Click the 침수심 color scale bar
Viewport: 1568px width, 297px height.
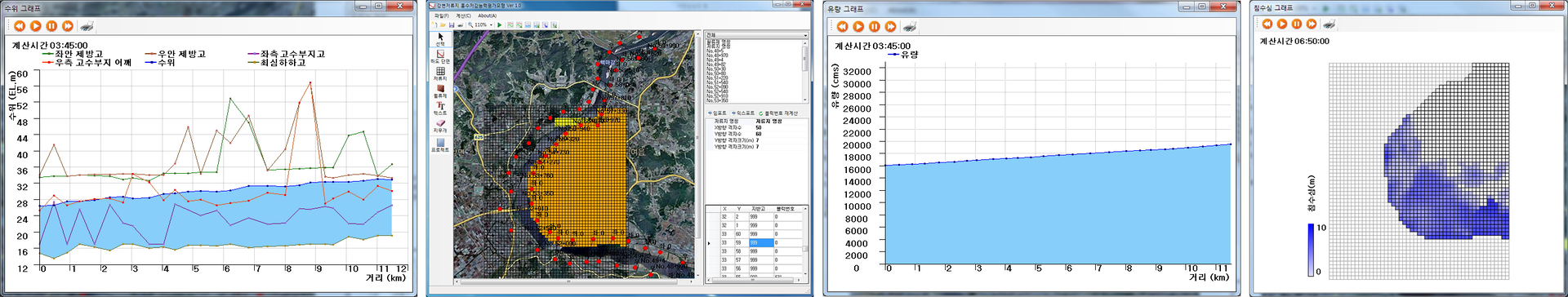pyautogui.click(x=1312, y=250)
